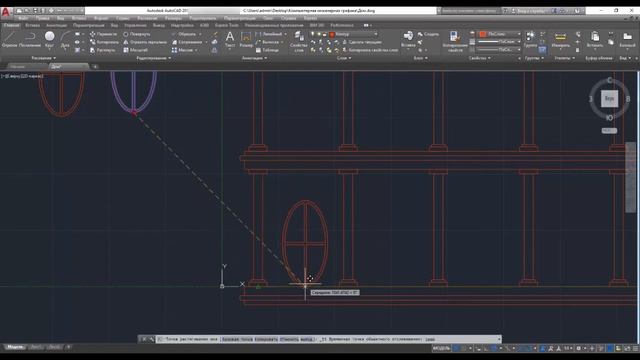Viewport: 640px width, 360px height.
Task: Expand the Рисование panel
Action: 44,58
